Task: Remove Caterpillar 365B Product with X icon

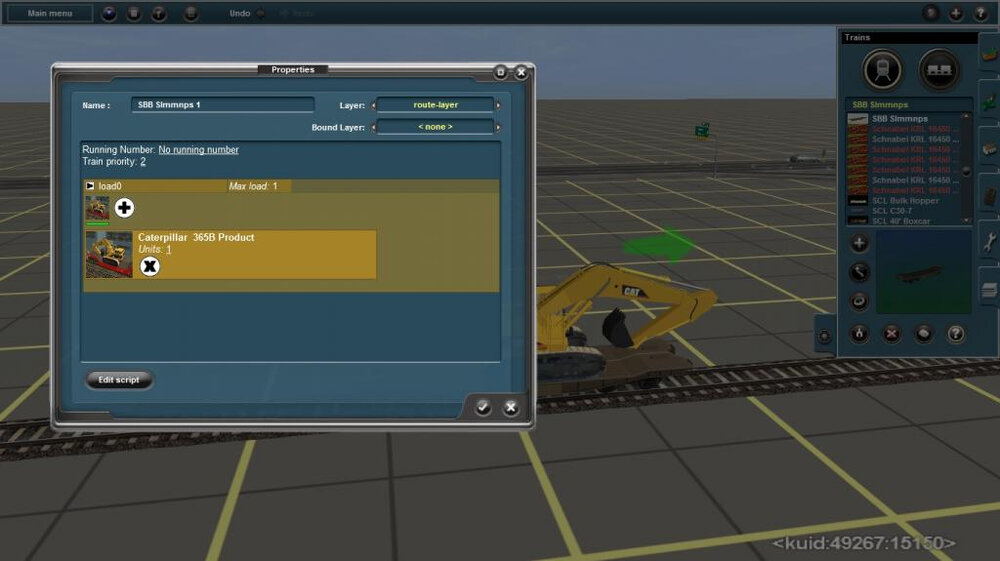Action: [x=150, y=266]
